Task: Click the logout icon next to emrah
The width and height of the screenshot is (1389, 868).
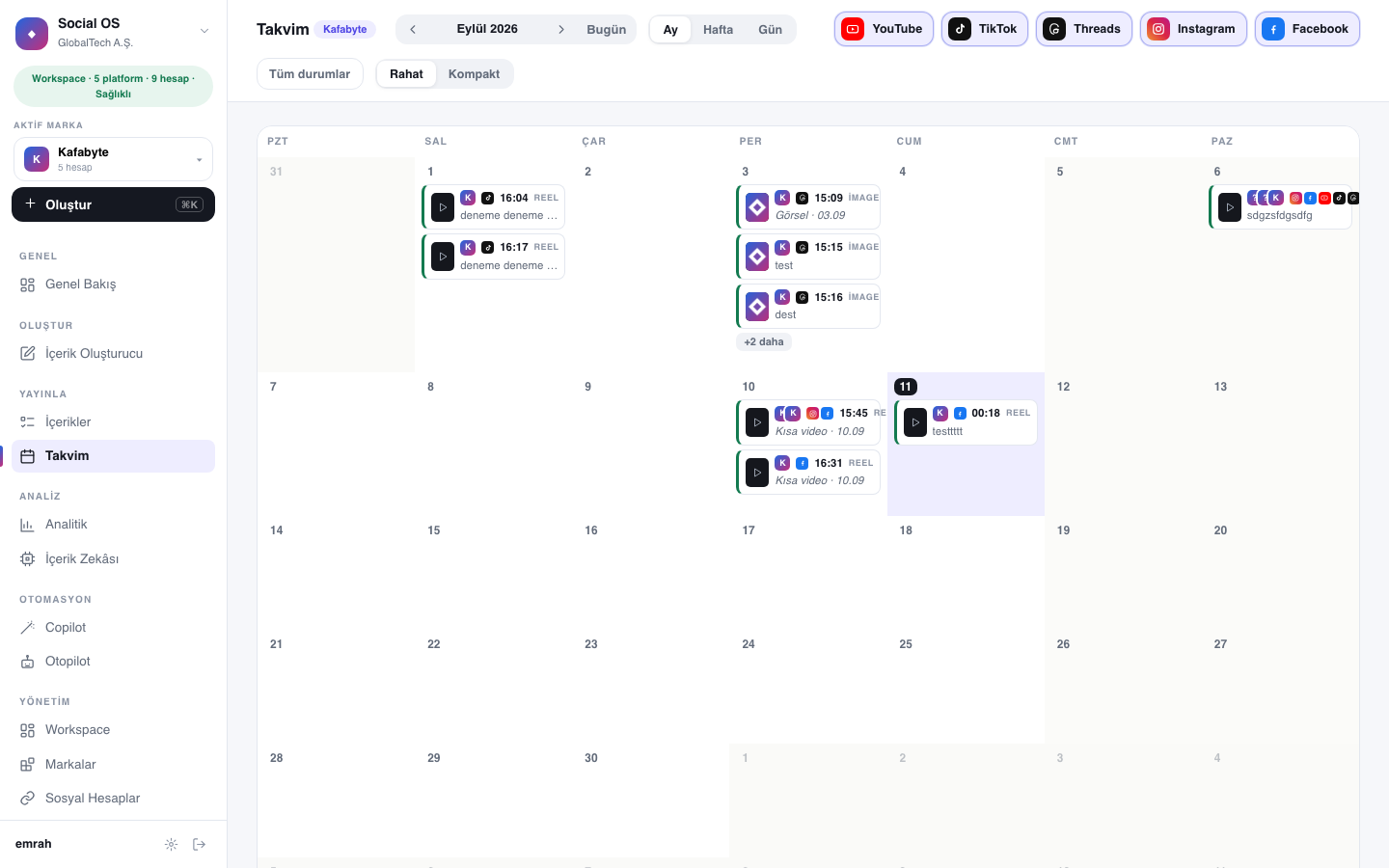Action: [x=200, y=845]
